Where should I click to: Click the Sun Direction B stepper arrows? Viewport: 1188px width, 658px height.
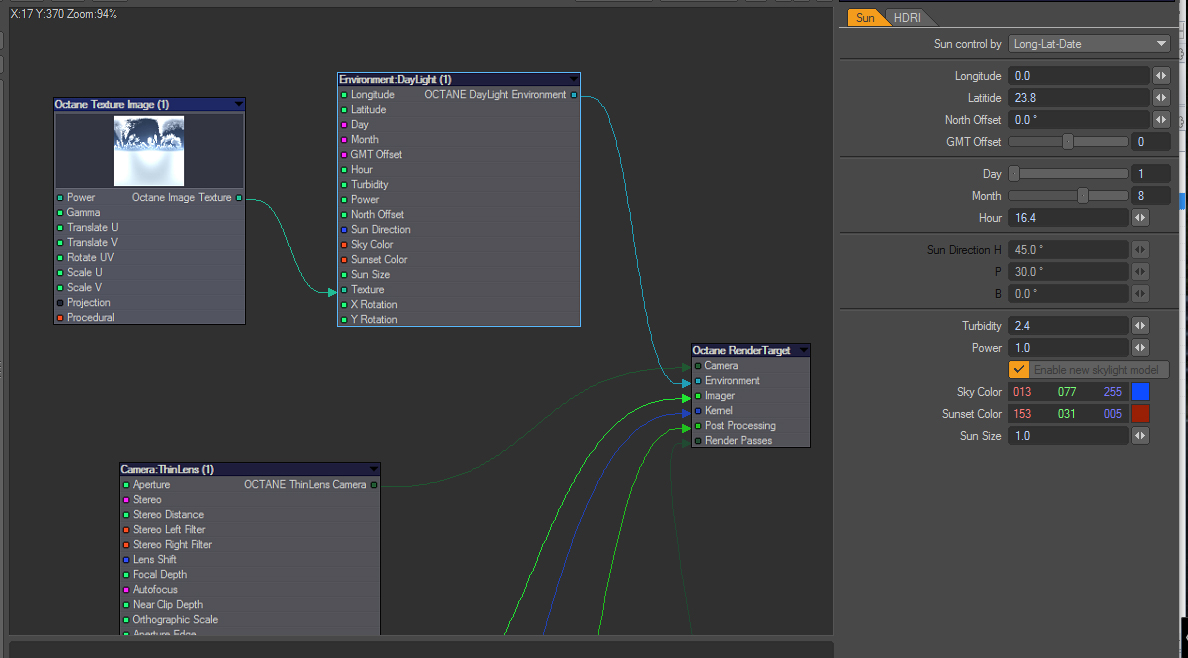pyautogui.click(x=1140, y=293)
